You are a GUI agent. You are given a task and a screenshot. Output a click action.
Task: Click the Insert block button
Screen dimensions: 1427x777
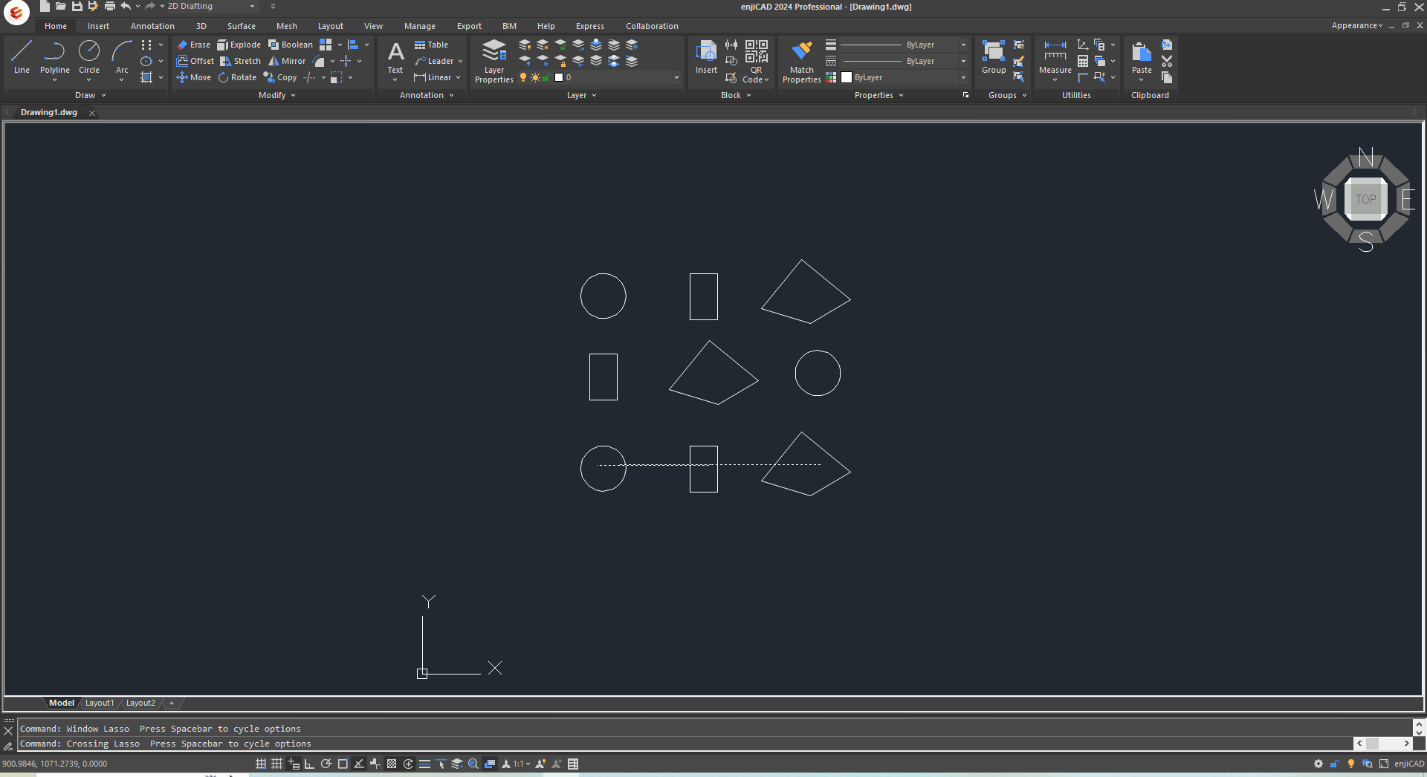706,57
